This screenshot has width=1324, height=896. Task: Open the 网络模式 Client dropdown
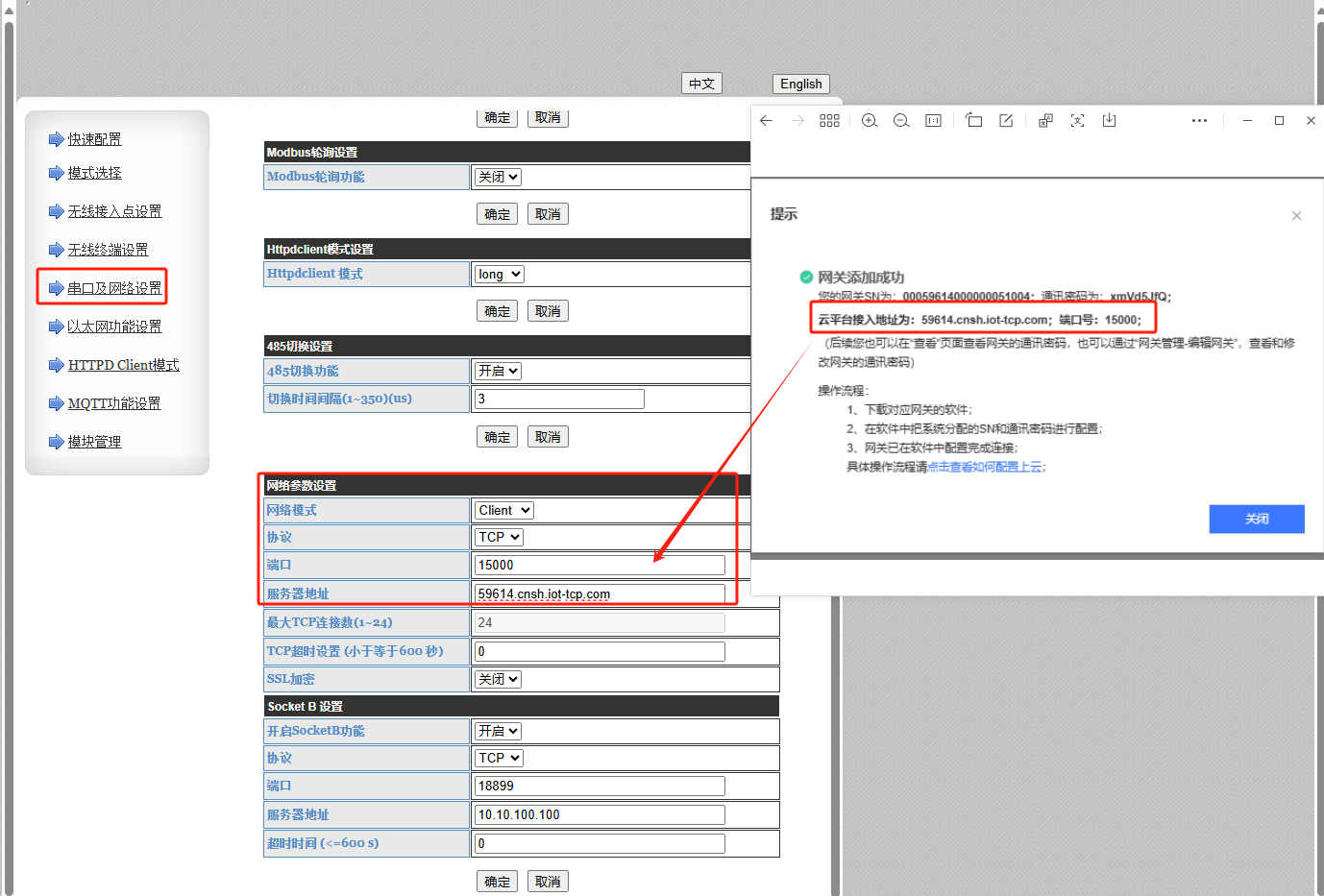coord(503,510)
